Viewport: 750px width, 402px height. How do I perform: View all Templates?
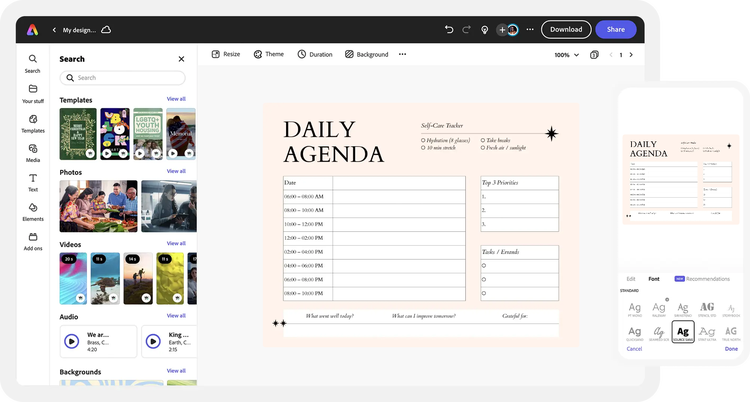[x=176, y=99]
